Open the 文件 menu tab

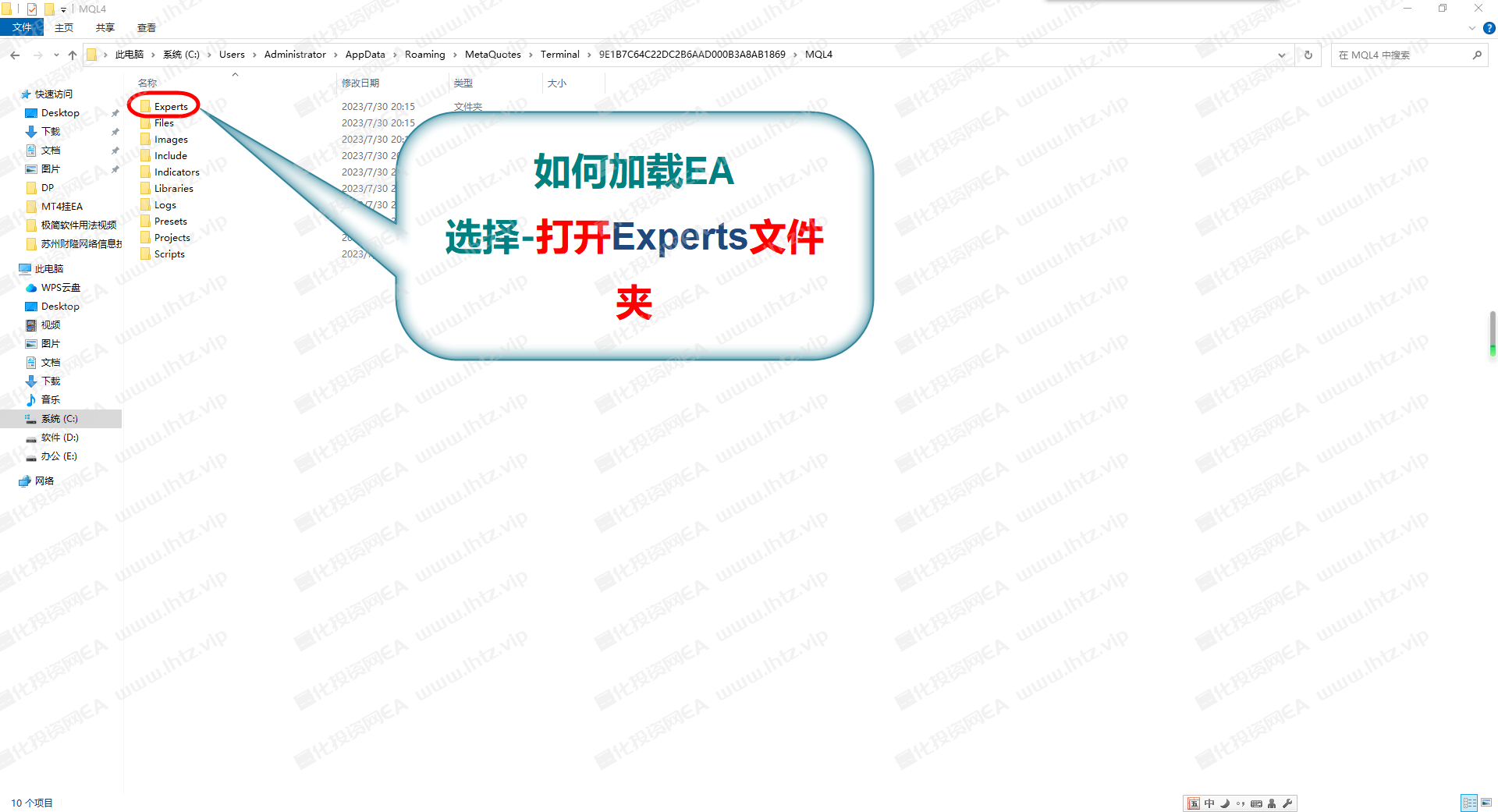pyautogui.click(x=22, y=27)
